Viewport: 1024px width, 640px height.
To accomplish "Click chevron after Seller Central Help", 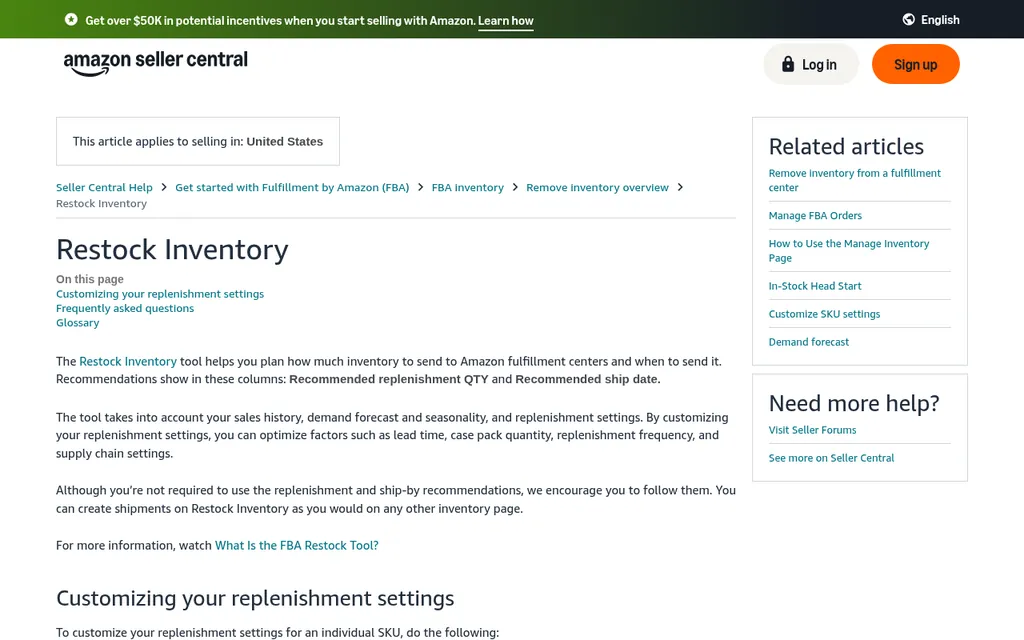I will 164,187.
